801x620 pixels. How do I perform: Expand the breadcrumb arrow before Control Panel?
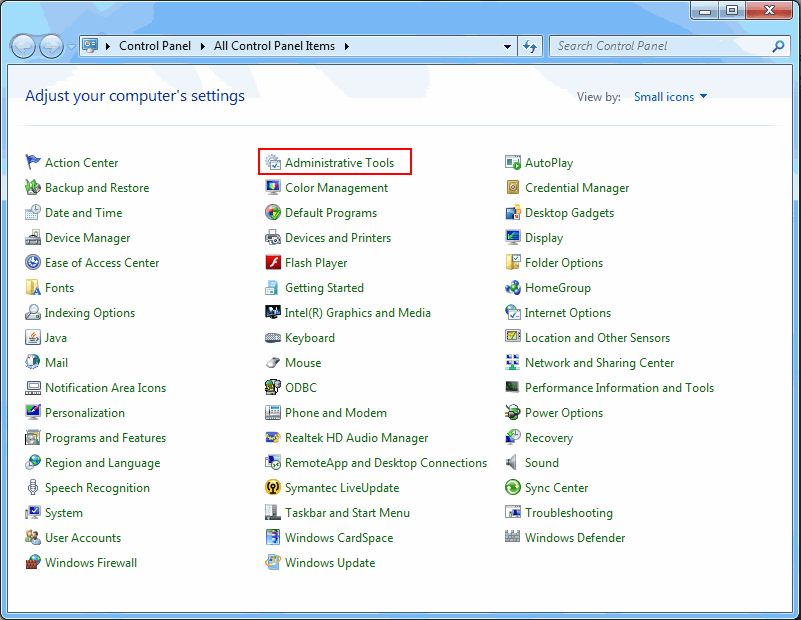pyautogui.click(x=108, y=46)
